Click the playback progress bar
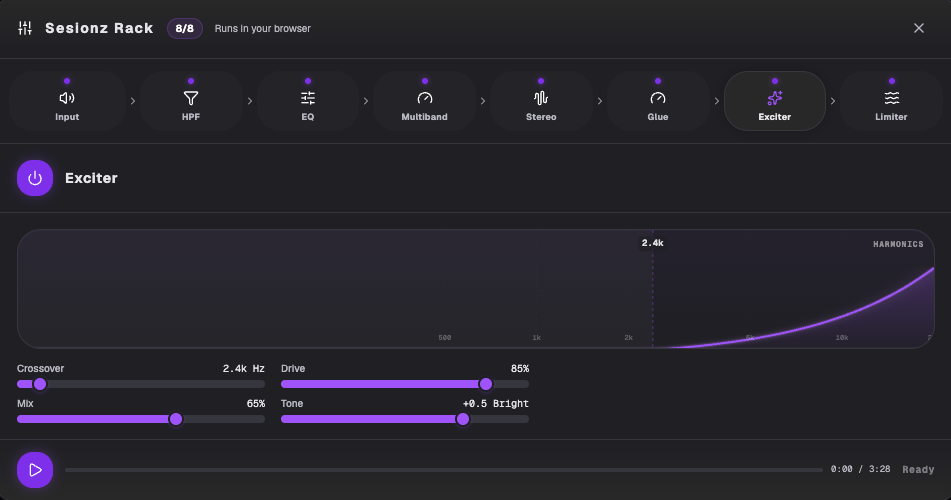This screenshot has width=951, height=500. 444,470
